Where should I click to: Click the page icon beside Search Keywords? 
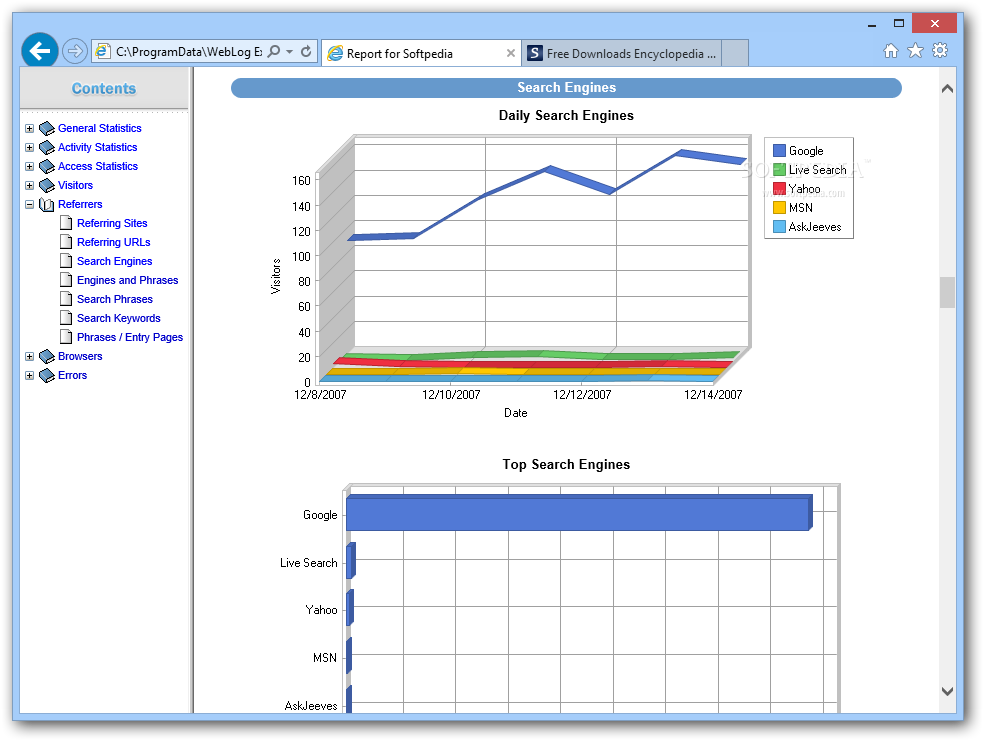click(x=66, y=317)
